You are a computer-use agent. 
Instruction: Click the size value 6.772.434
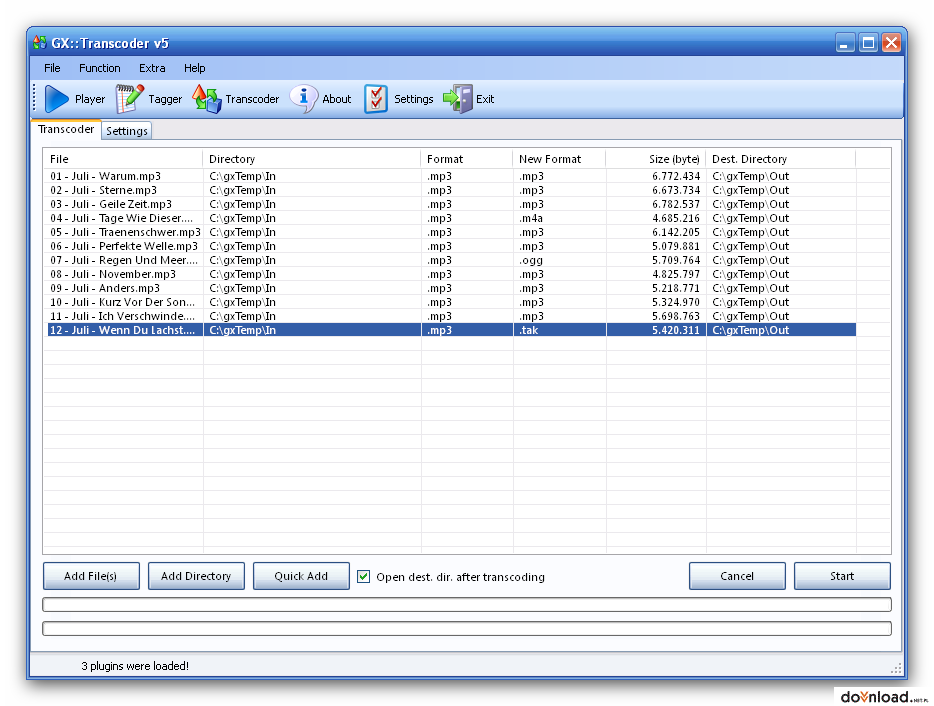coord(675,176)
